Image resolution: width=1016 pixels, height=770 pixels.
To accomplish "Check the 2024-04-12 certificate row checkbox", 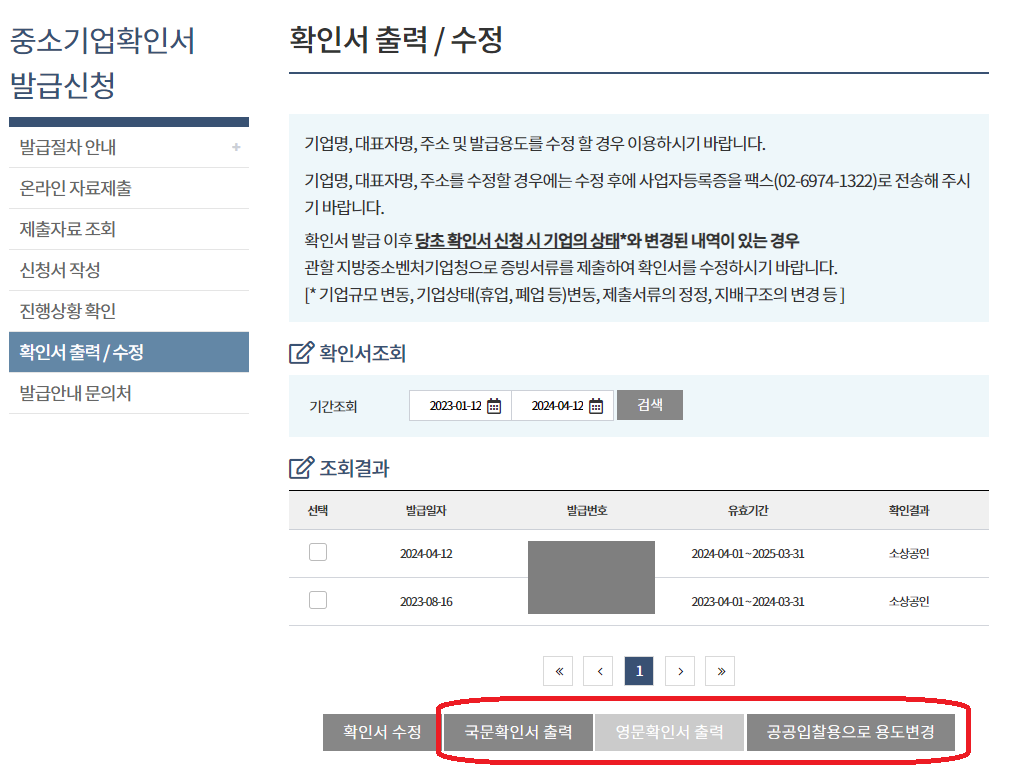I will coord(317,551).
